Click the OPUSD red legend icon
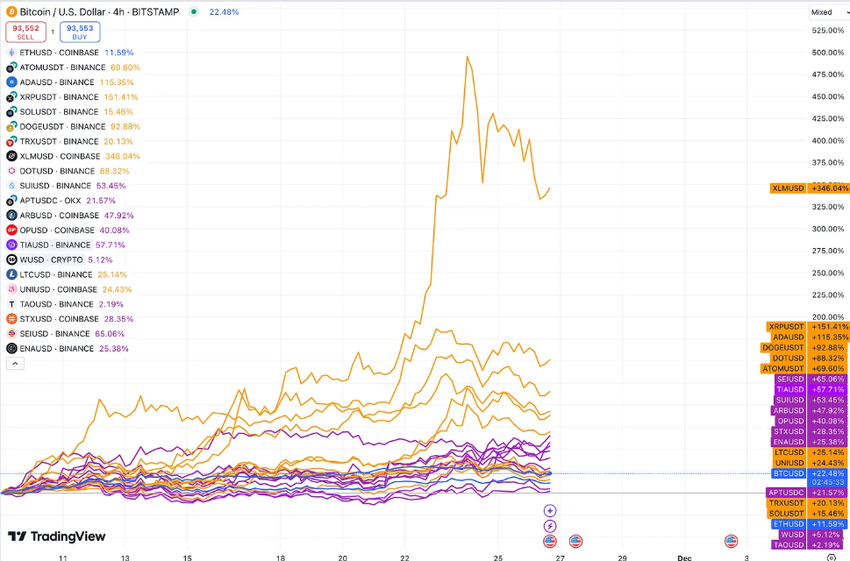The height and width of the screenshot is (561, 850). click(x=11, y=230)
